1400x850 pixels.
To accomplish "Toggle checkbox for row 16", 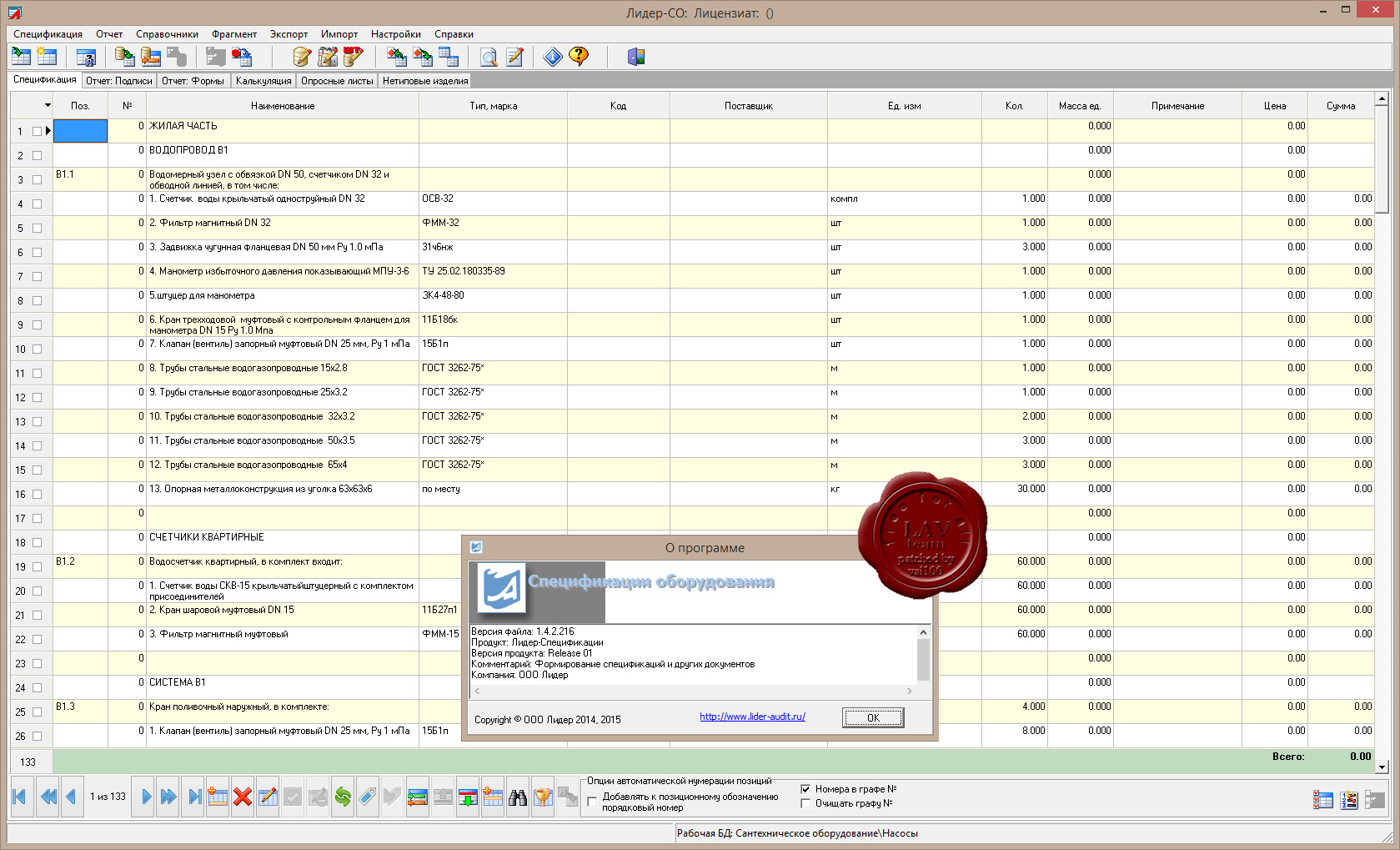I will [x=37, y=494].
